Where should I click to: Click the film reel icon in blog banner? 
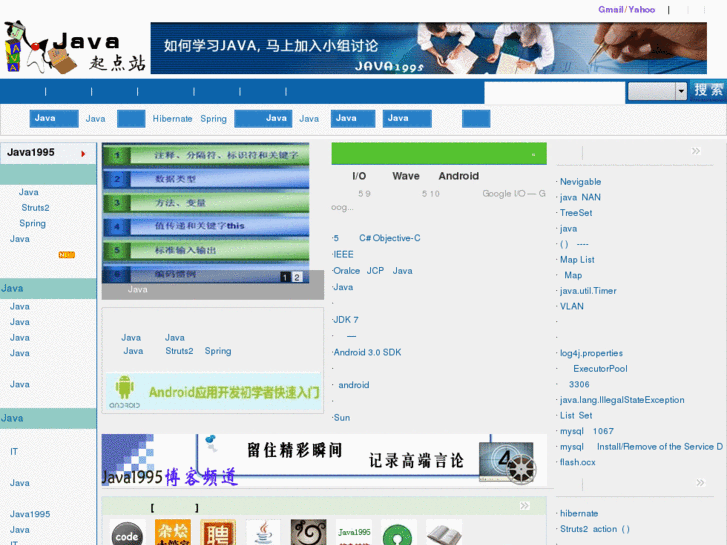pos(521,468)
